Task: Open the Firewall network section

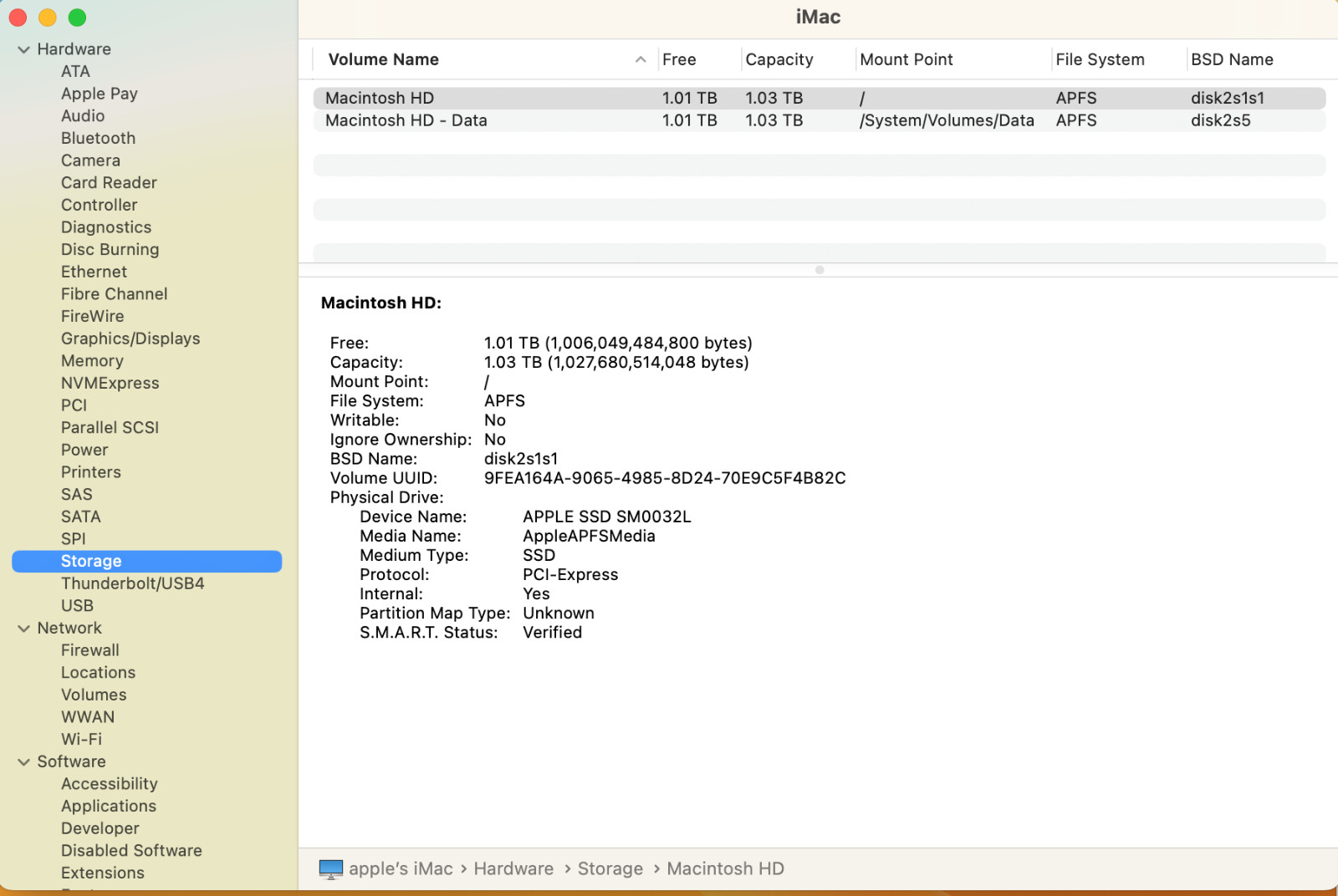Action: 89,650
